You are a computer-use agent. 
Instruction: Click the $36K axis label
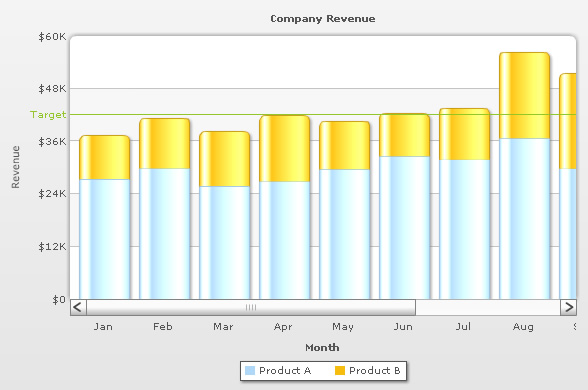pyautogui.click(x=52, y=142)
